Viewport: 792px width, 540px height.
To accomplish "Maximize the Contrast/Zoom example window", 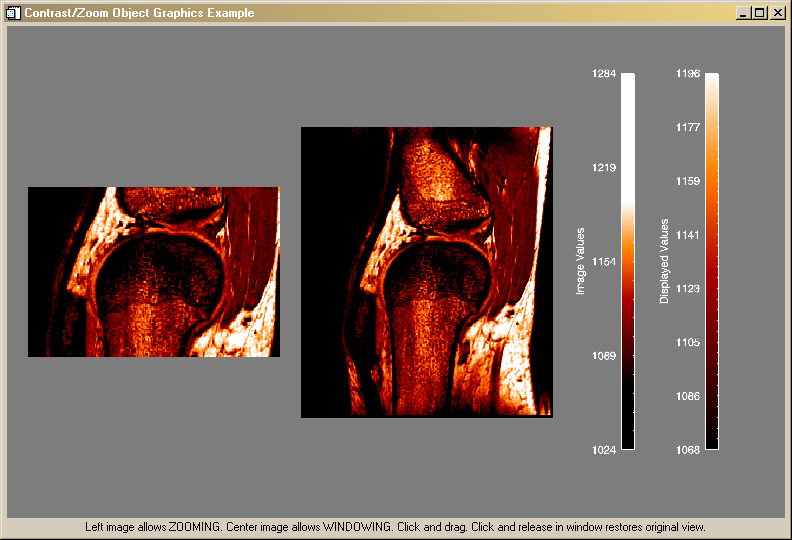I will (759, 13).
